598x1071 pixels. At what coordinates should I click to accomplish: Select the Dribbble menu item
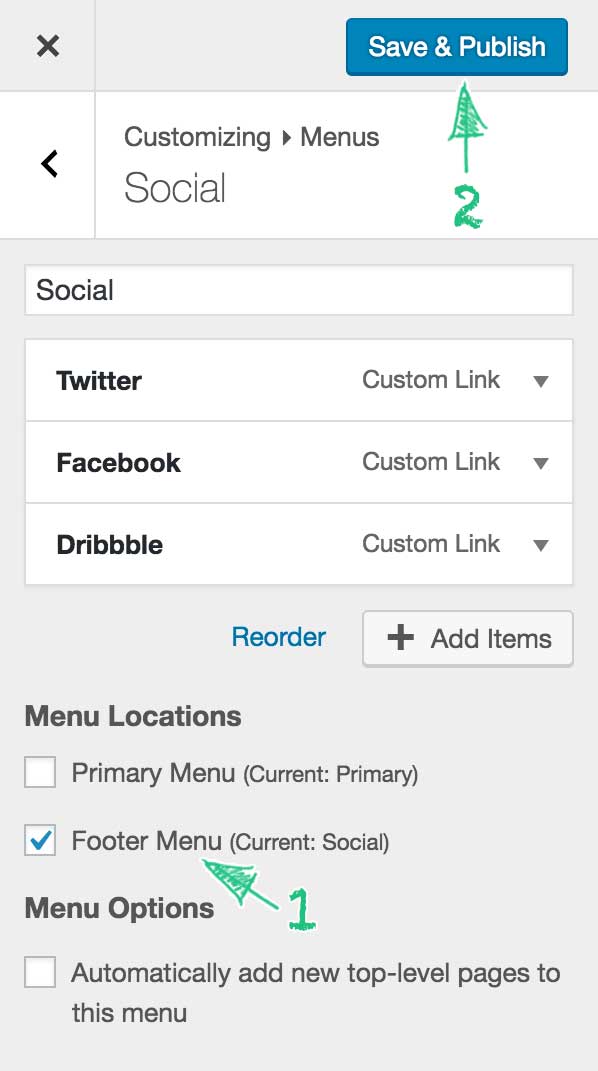coord(299,544)
